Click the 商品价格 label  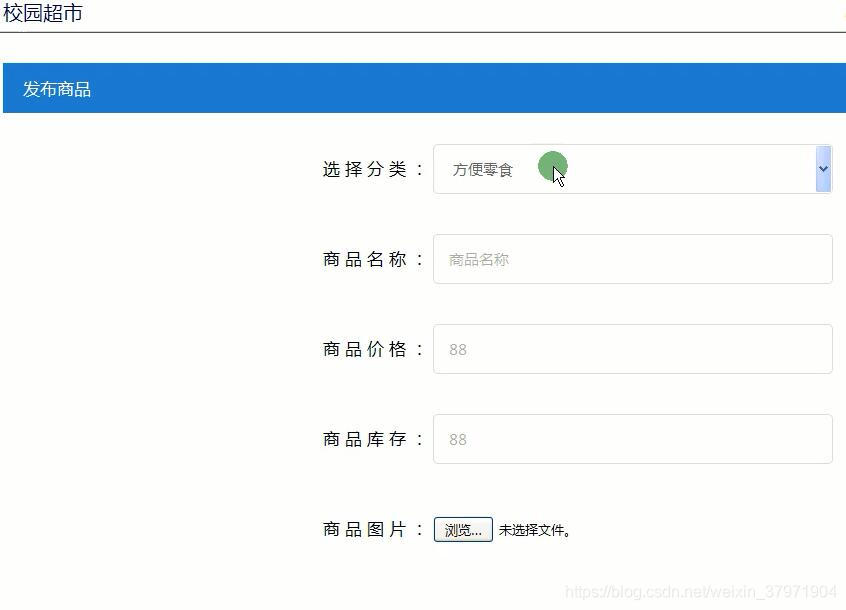click(x=373, y=349)
